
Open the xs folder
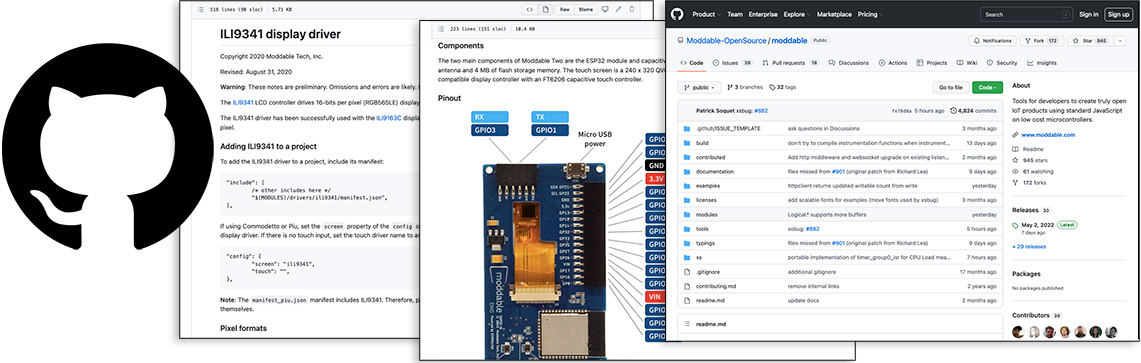coord(699,258)
